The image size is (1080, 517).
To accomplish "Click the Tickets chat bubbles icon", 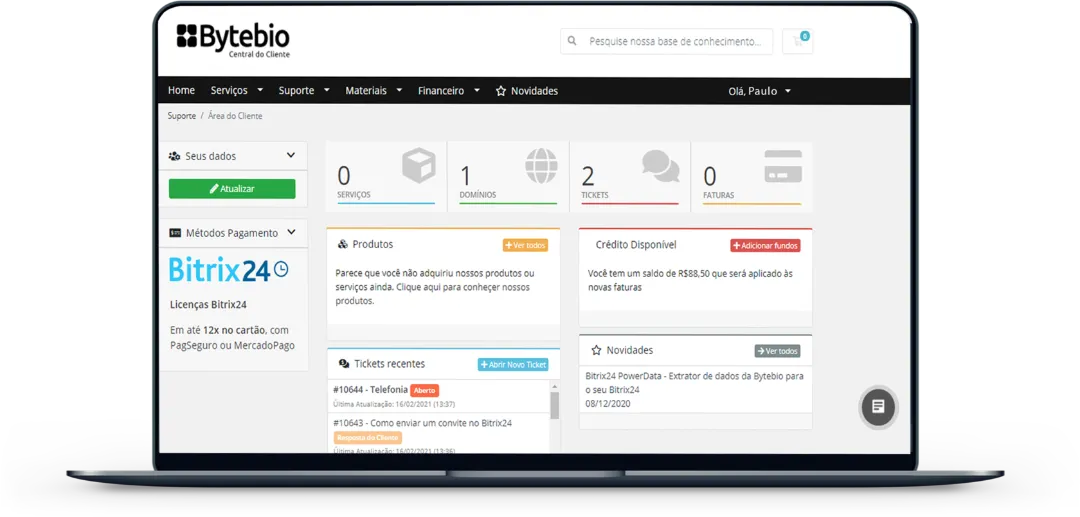I will [x=661, y=166].
